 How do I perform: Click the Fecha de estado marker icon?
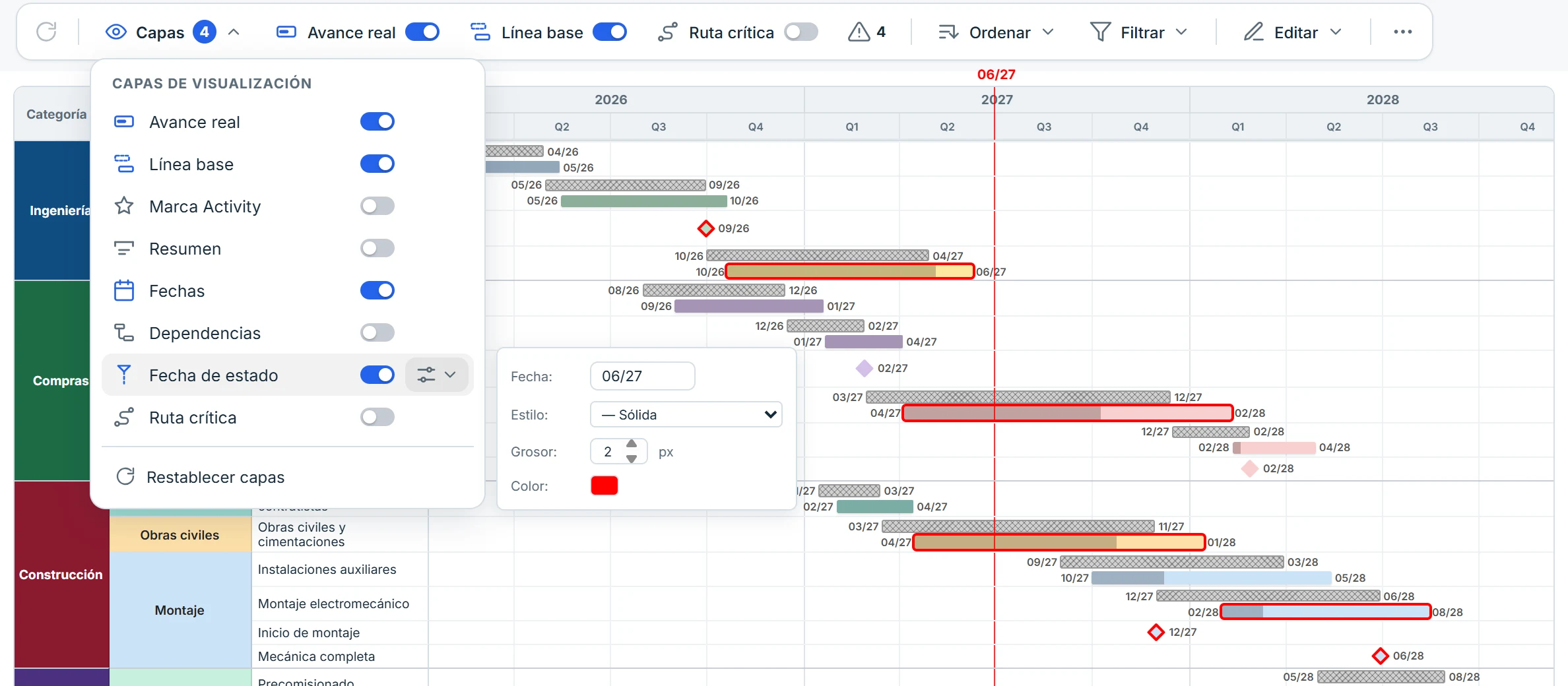pos(124,375)
